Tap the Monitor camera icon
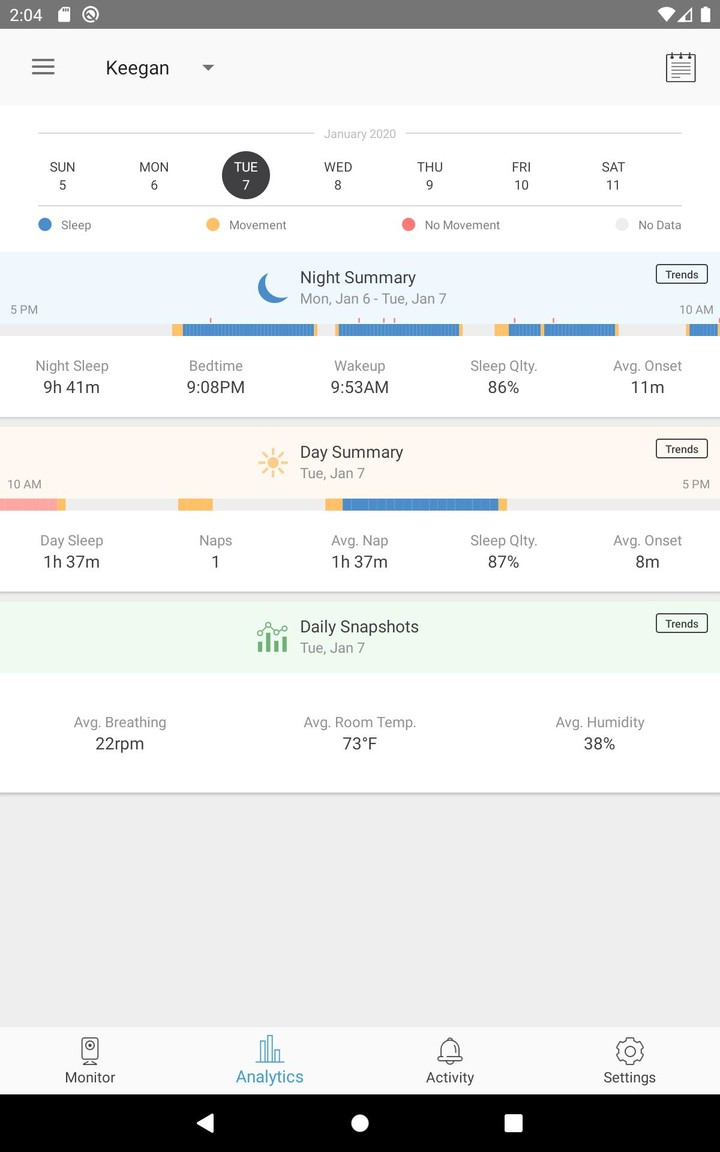This screenshot has width=720, height=1152. pos(90,1050)
